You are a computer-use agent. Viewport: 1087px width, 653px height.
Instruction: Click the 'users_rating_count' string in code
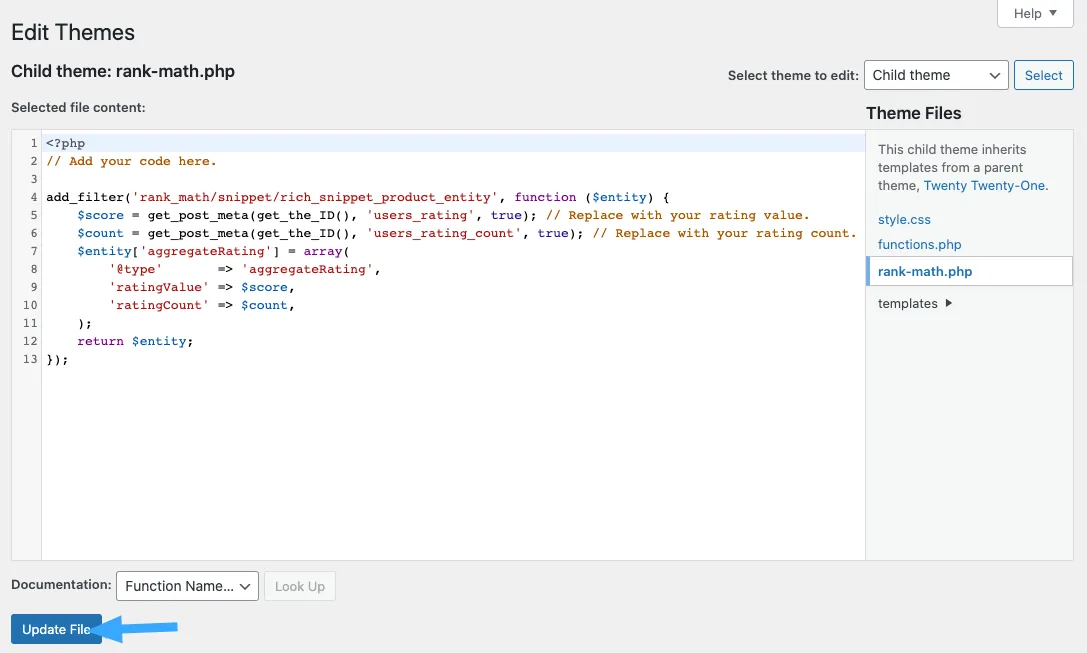click(444, 234)
